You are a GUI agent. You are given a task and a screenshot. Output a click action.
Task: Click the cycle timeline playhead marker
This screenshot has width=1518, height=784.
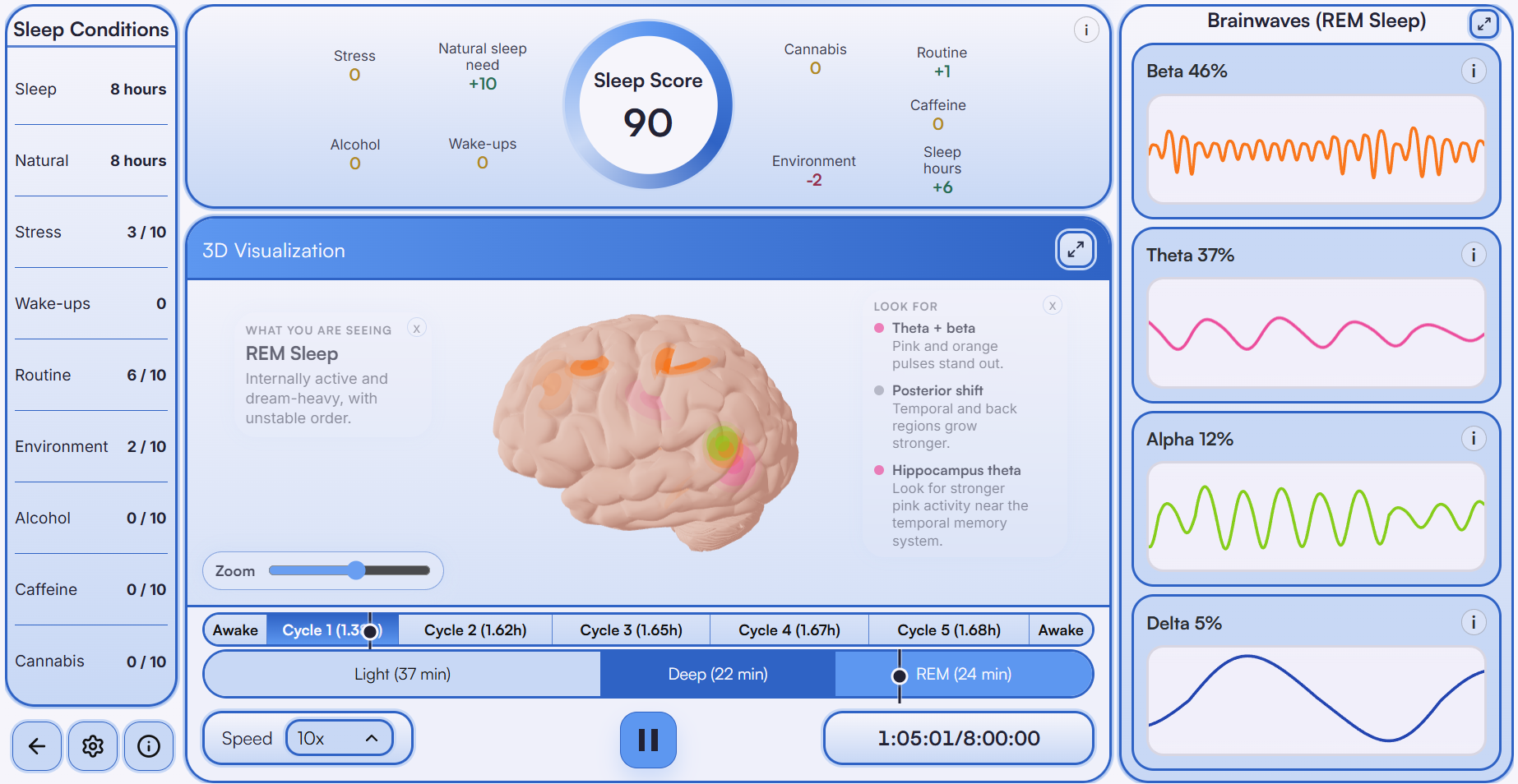click(370, 631)
